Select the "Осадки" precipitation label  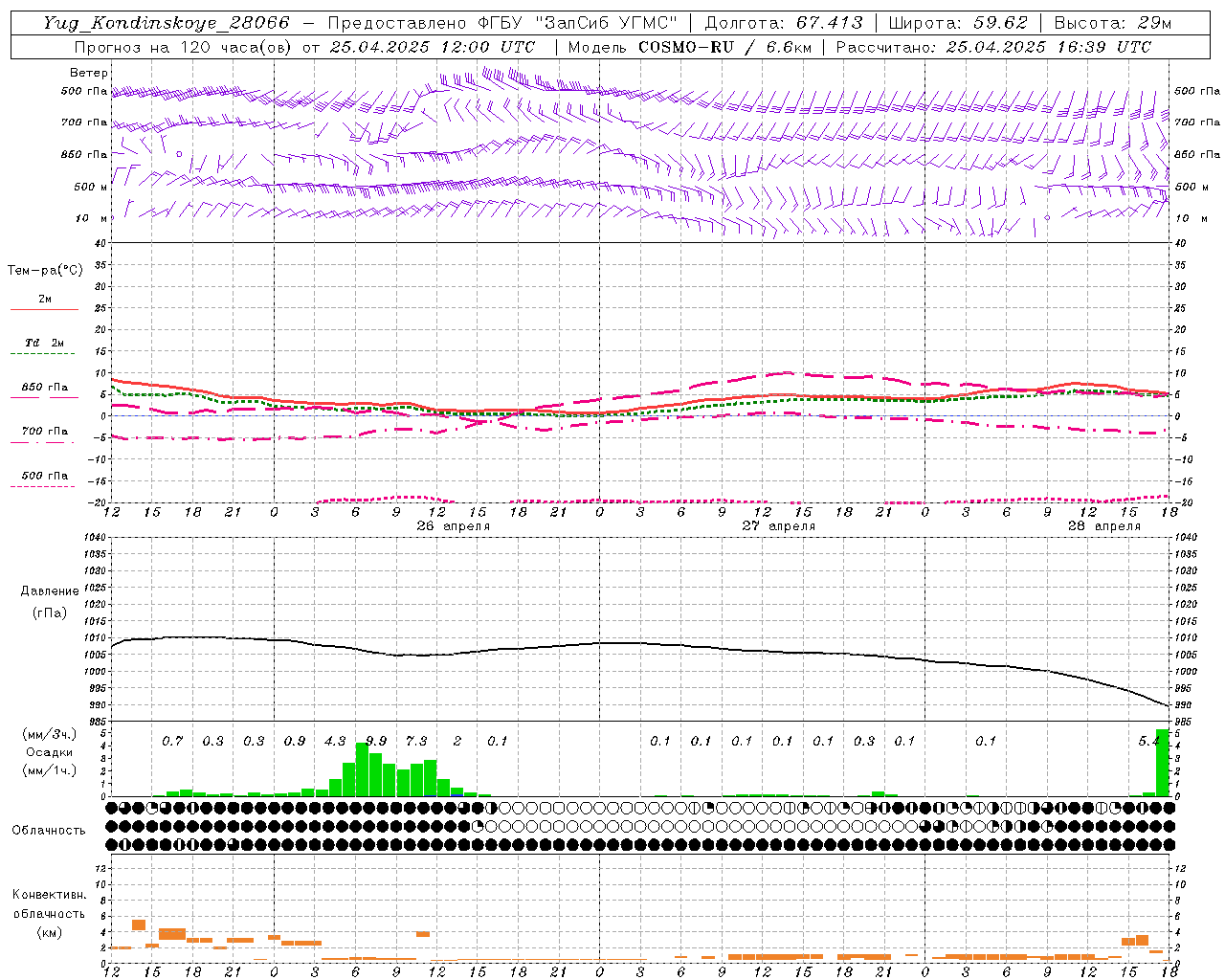[49, 752]
